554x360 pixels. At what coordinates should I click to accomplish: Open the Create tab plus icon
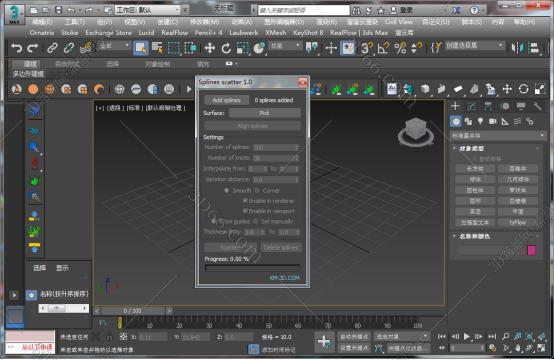point(455,106)
